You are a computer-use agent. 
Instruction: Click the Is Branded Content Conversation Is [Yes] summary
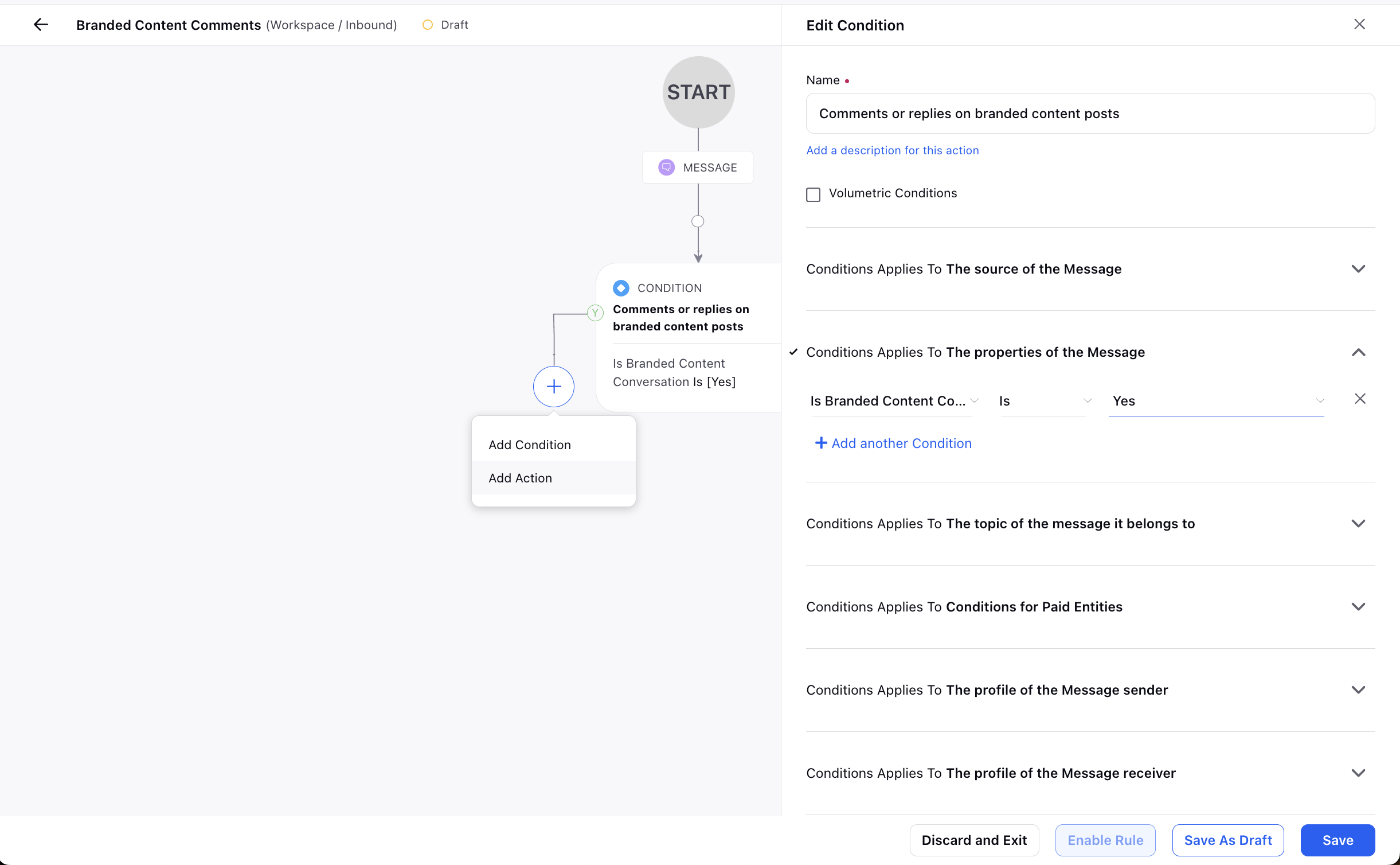point(674,373)
